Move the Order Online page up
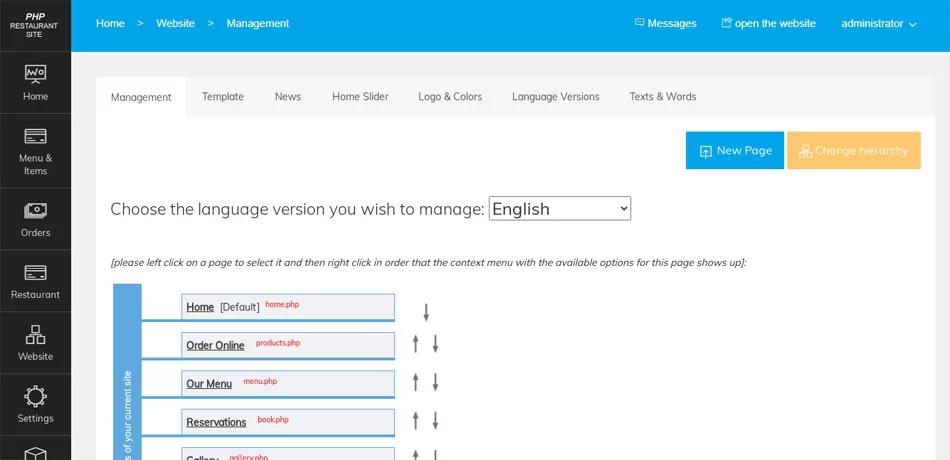The image size is (950, 460). click(416, 344)
